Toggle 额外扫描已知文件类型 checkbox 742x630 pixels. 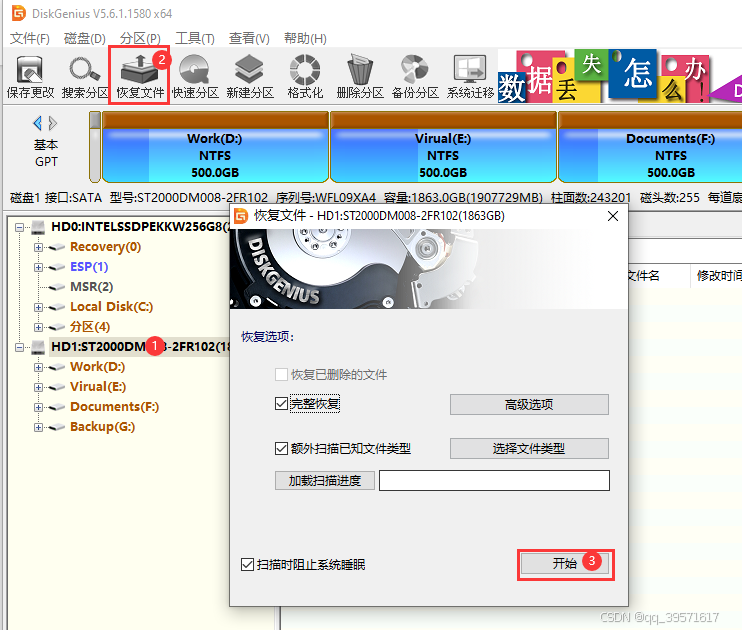tap(281, 448)
